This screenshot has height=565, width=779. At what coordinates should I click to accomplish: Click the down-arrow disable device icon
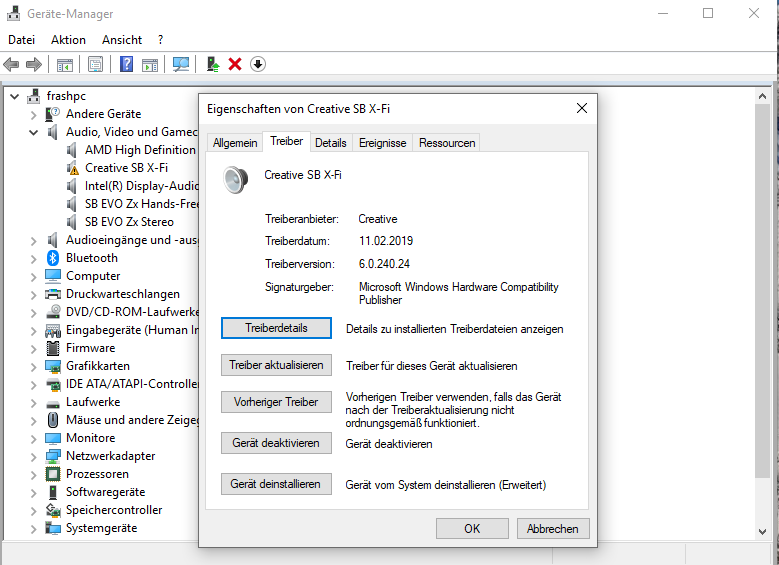[x=257, y=64]
